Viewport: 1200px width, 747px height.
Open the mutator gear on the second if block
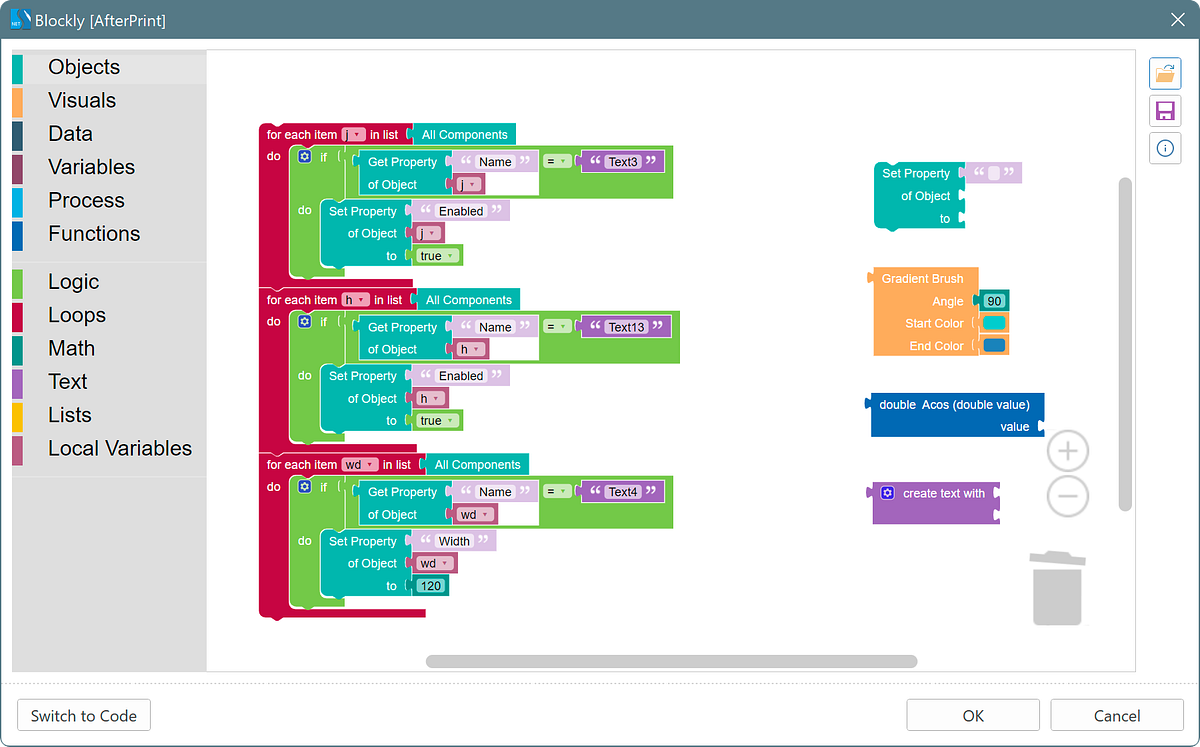(x=304, y=321)
